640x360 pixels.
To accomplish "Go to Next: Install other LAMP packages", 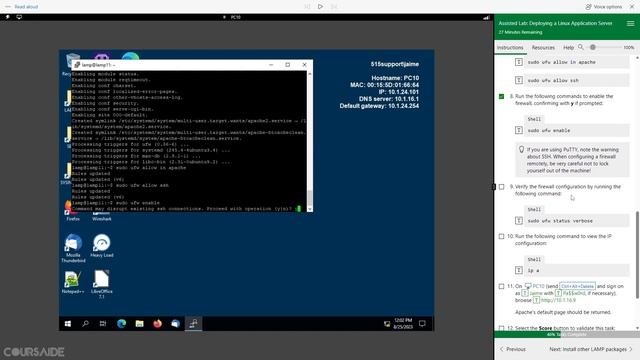I will pos(590,349).
